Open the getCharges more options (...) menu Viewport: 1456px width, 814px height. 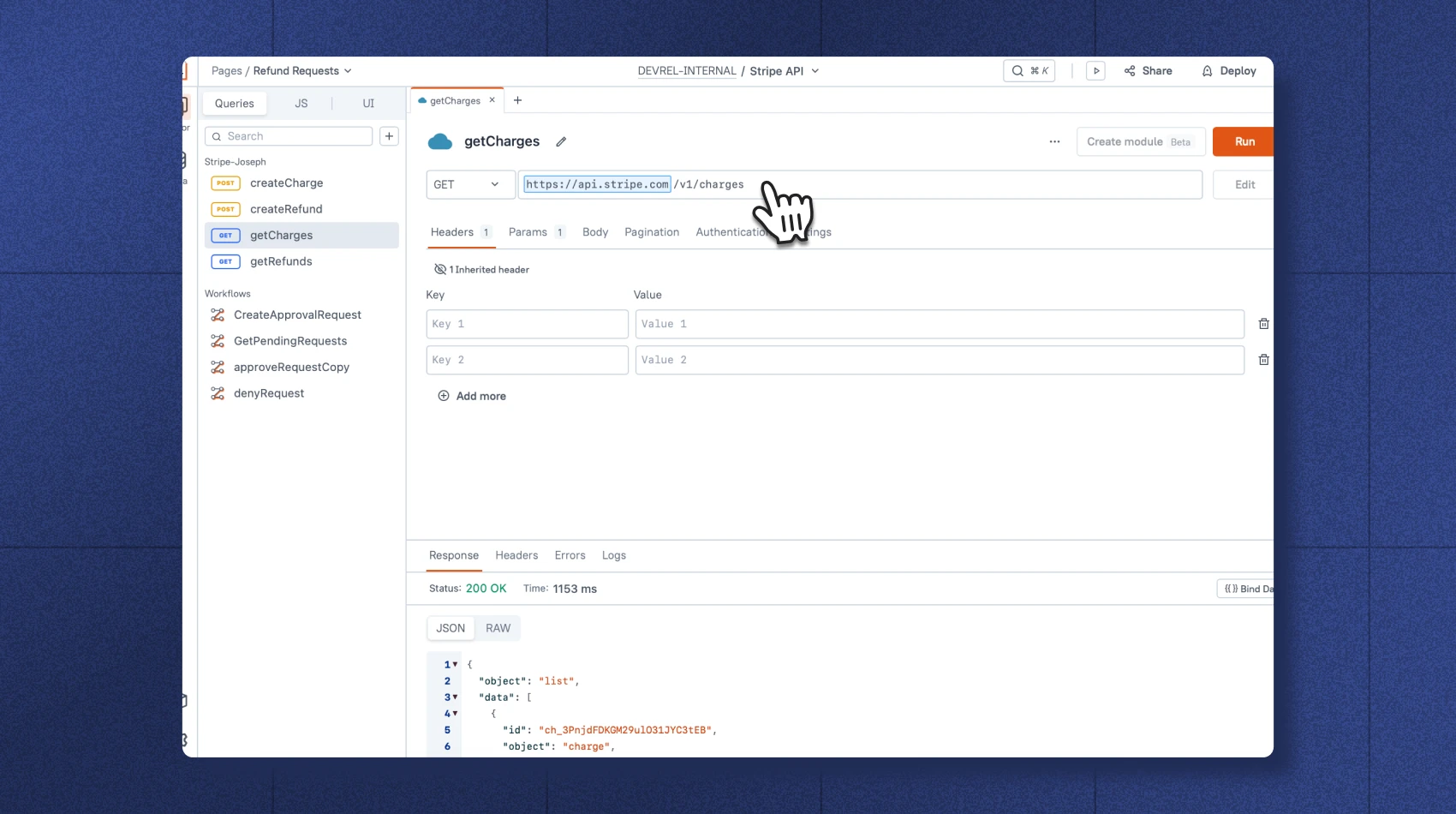point(1053,141)
